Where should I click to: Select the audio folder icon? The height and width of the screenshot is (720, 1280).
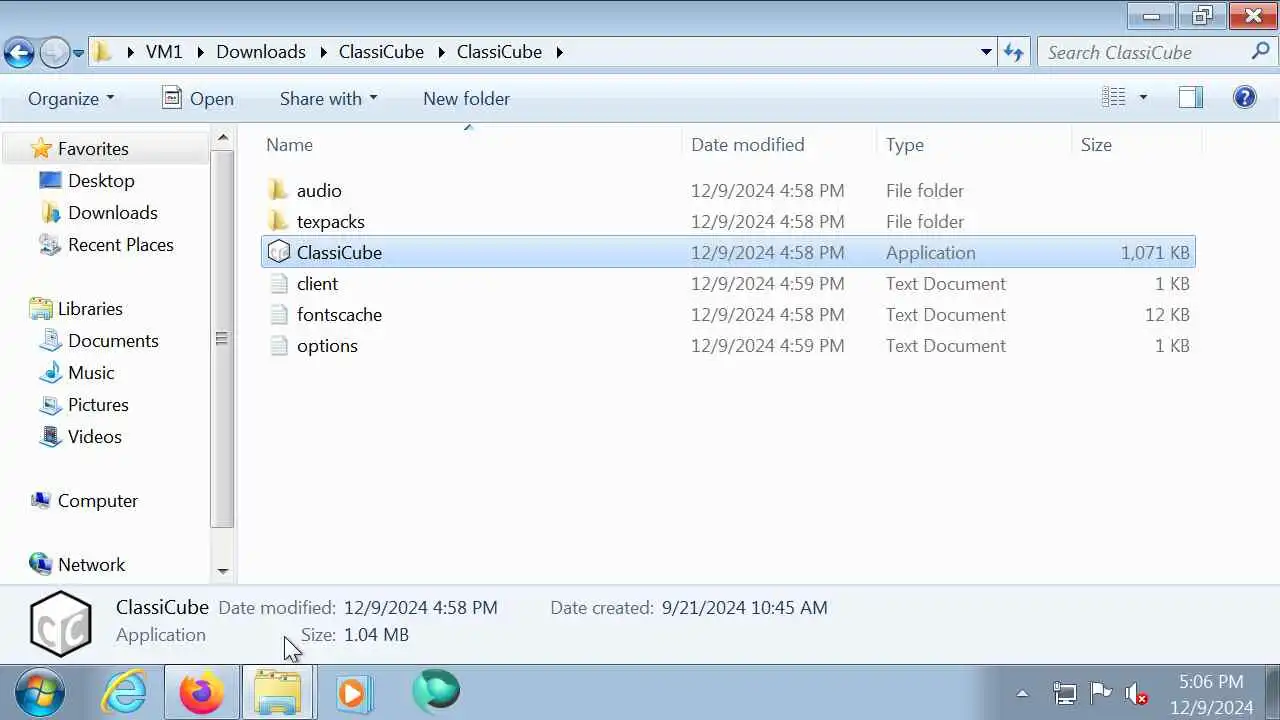pyautogui.click(x=279, y=190)
